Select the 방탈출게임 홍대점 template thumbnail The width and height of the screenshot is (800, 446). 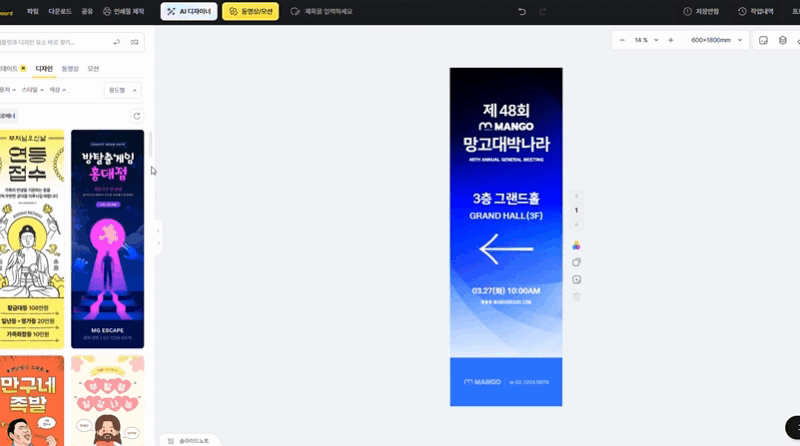click(x=108, y=239)
